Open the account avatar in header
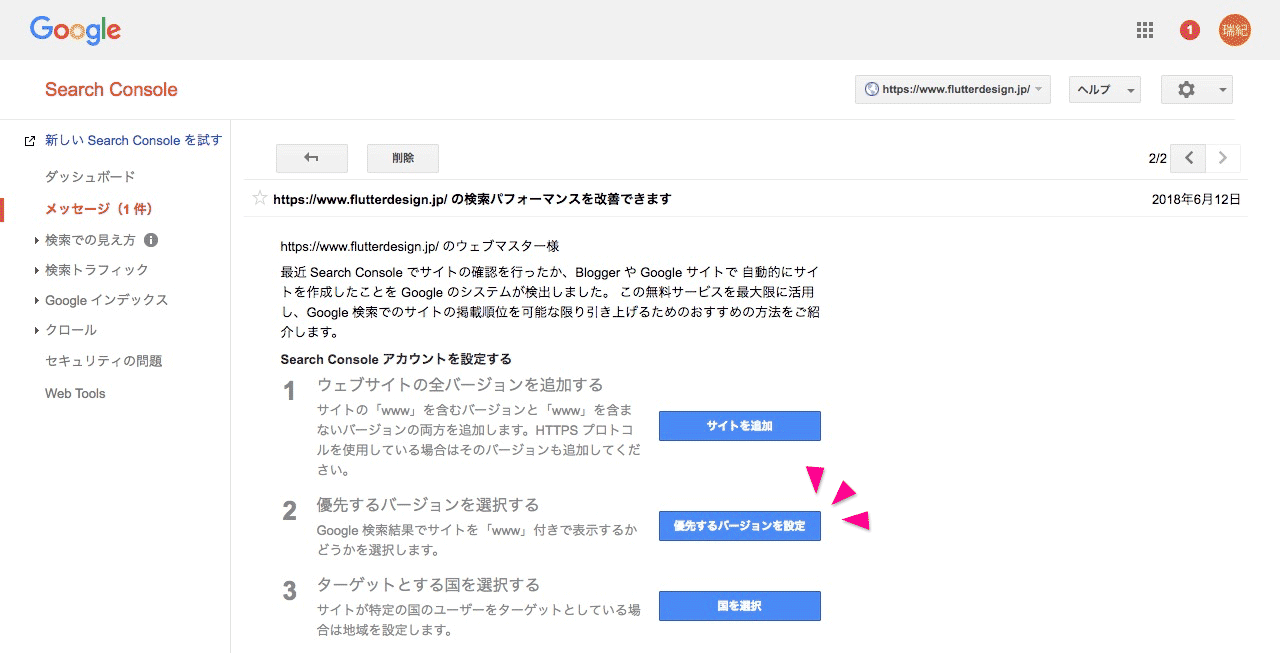 1235,30
